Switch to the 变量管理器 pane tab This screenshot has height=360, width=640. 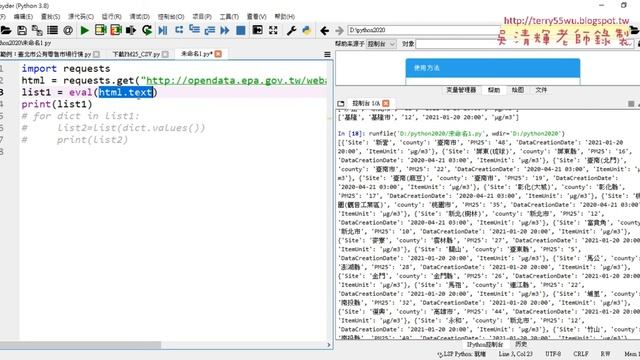461,90
